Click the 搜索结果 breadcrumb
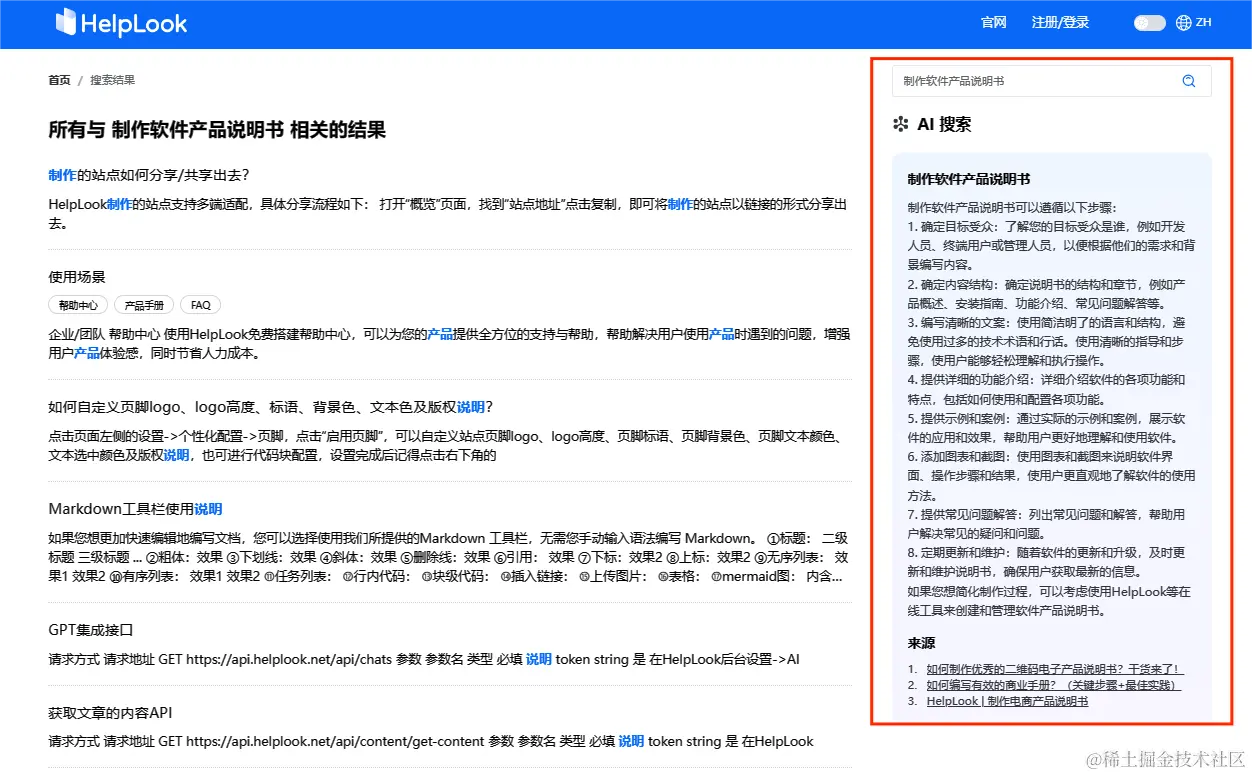The width and height of the screenshot is (1252, 776). tap(112, 80)
